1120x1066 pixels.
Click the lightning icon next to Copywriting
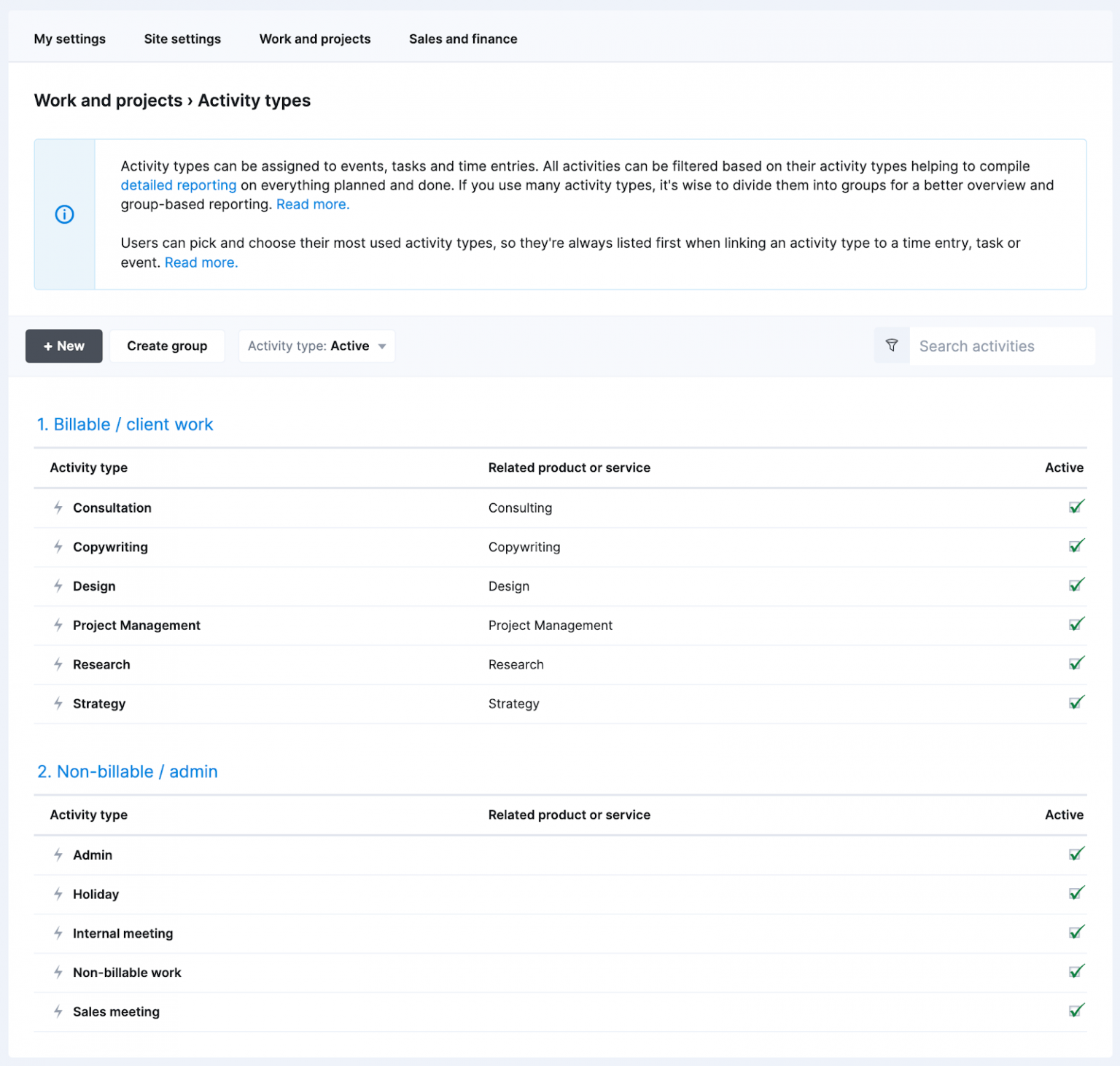point(58,547)
